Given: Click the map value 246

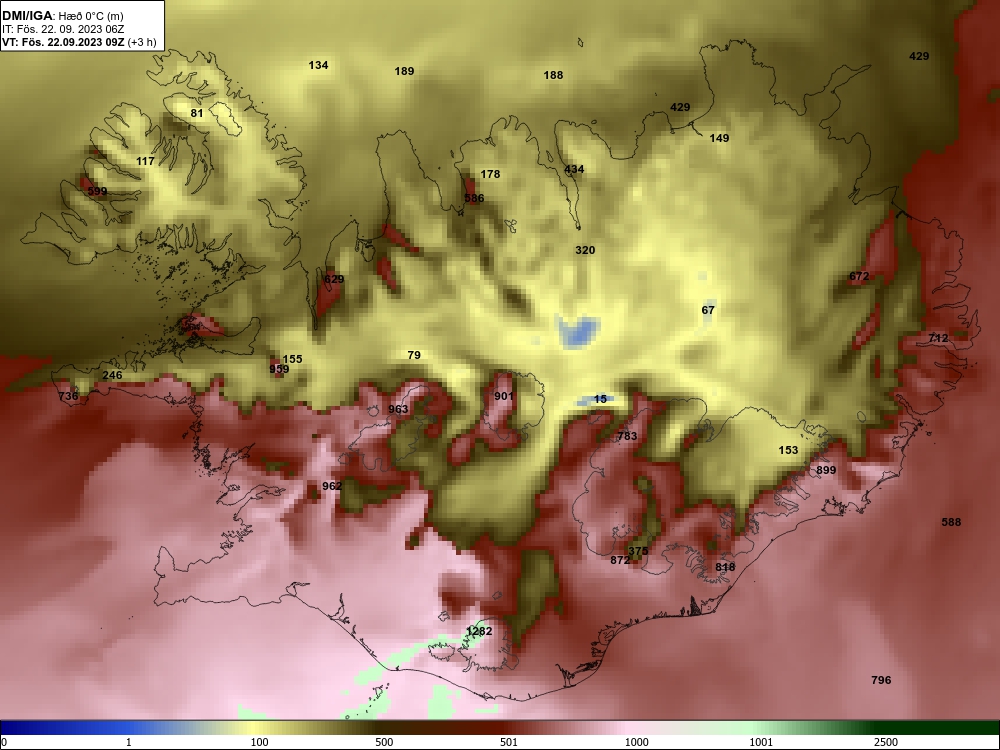Looking at the screenshot, I should [112, 376].
